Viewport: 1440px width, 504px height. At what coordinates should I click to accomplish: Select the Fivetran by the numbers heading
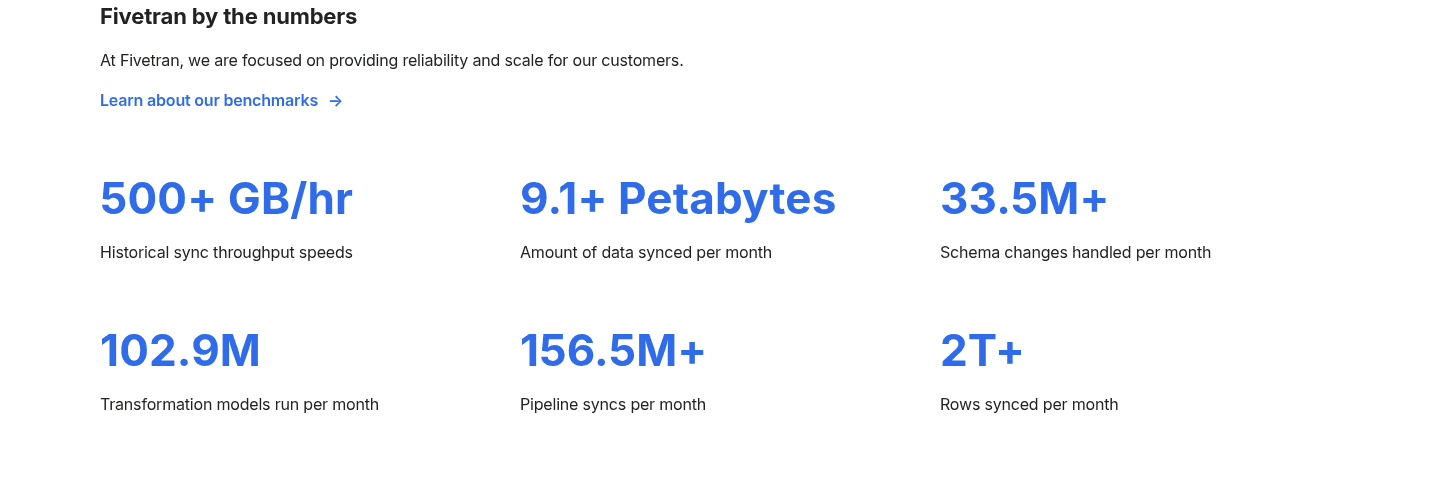click(228, 17)
